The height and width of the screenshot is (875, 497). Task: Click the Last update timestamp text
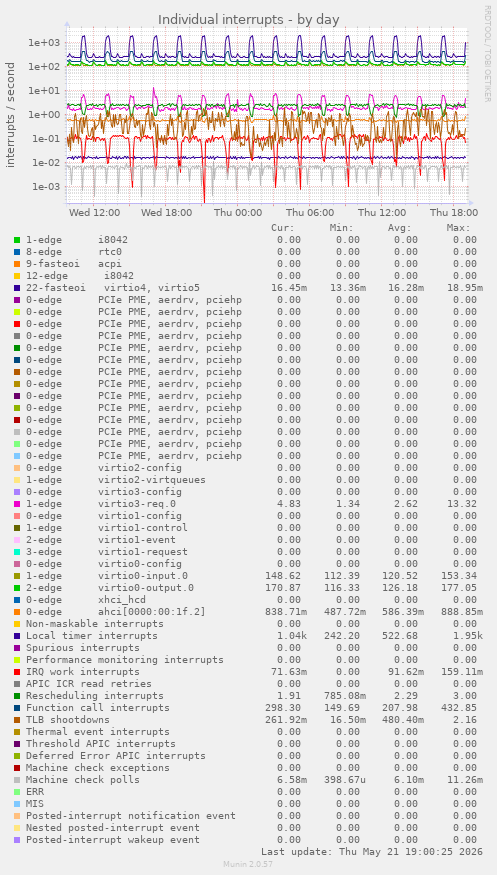click(372, 852)
